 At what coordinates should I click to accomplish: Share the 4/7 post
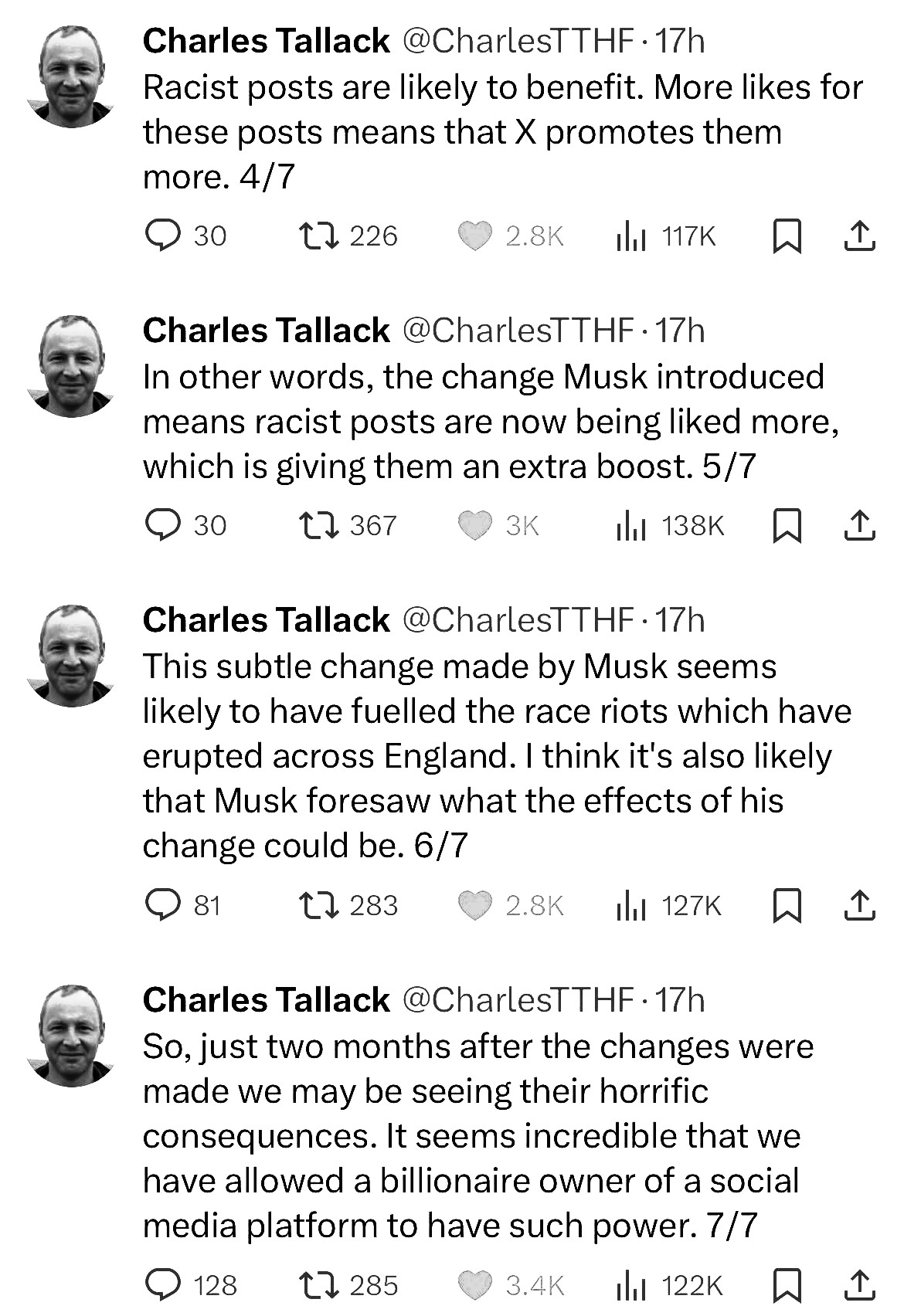859,236
